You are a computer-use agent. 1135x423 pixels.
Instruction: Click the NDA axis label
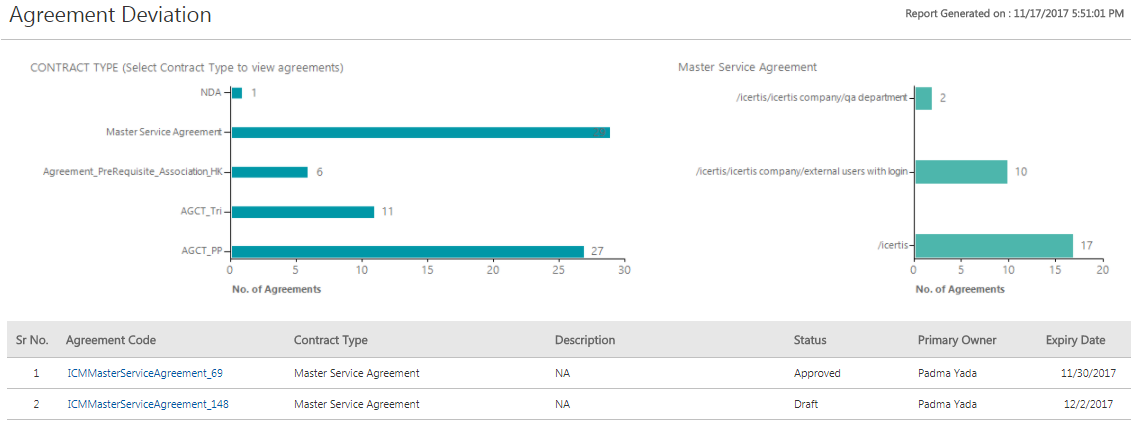[210, 93]
